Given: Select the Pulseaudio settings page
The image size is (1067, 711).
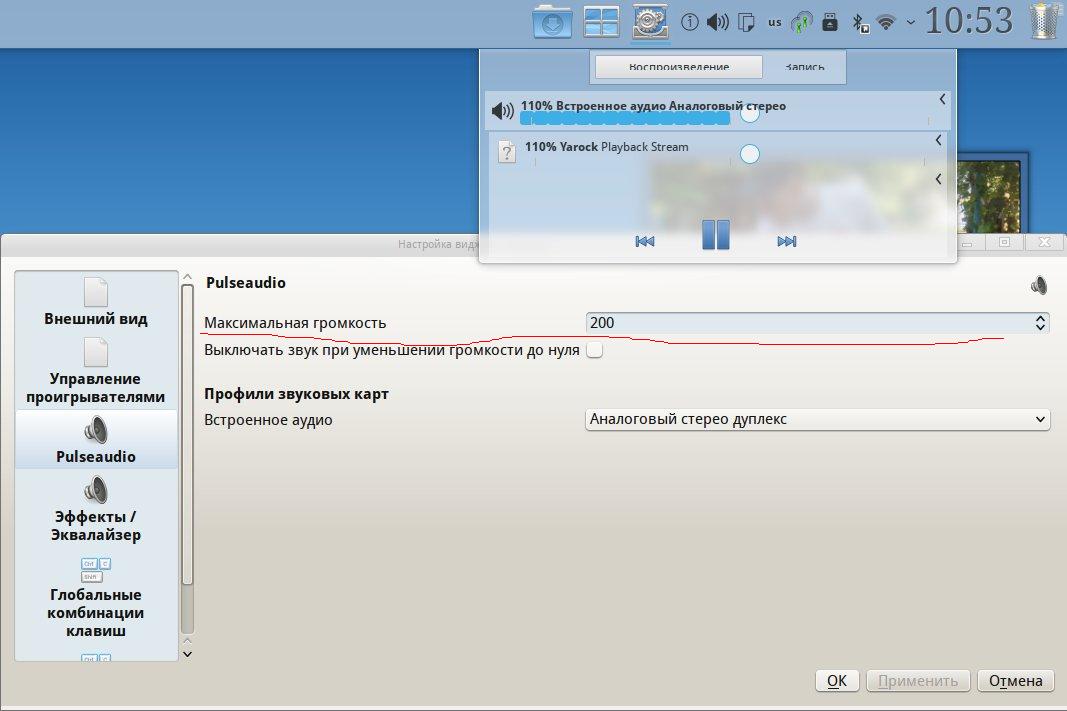Looking at the screenshot, I should pyautogui.click(x=96, y=440).
